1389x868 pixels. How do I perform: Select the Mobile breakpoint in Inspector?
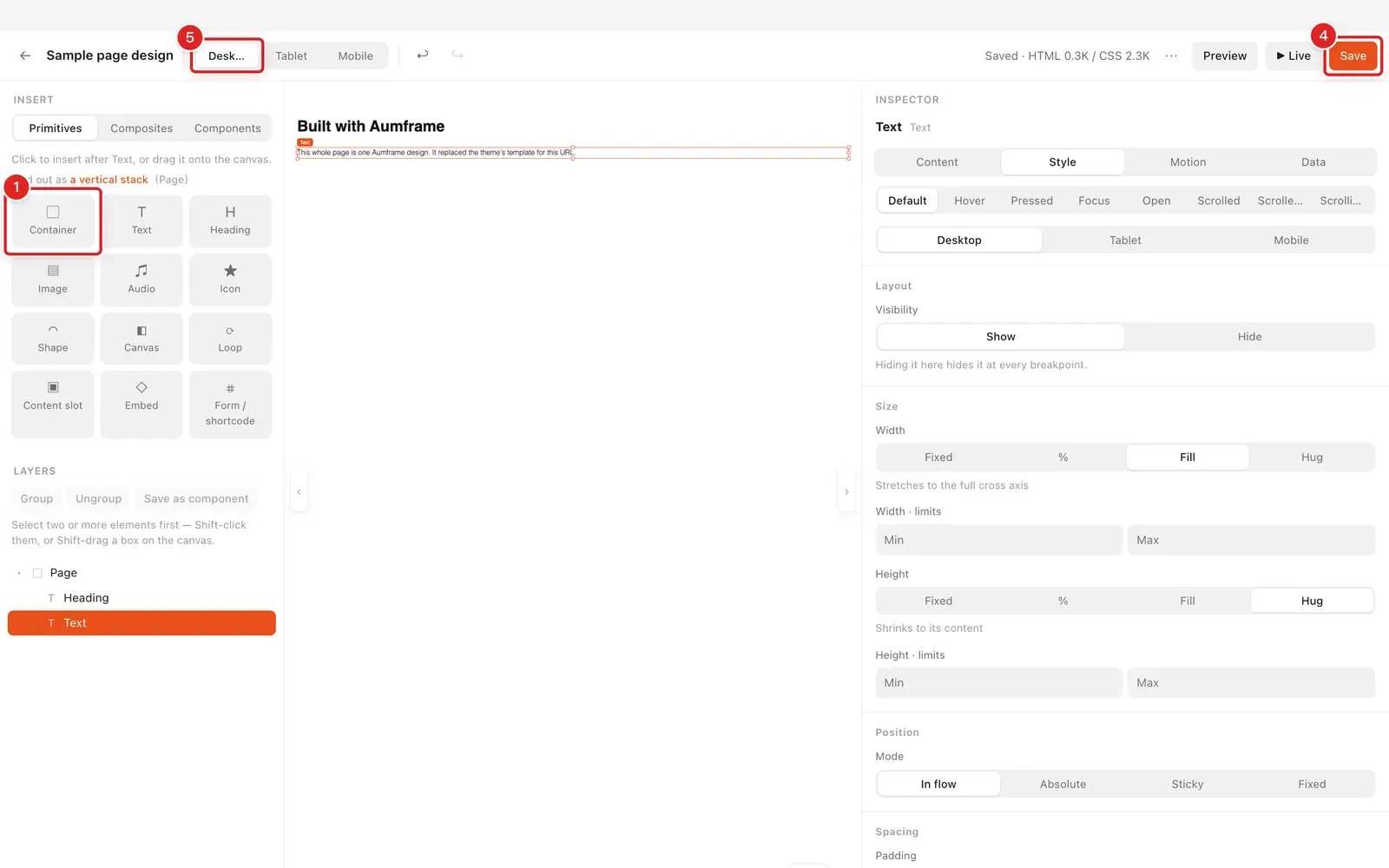click(1291, 240)
